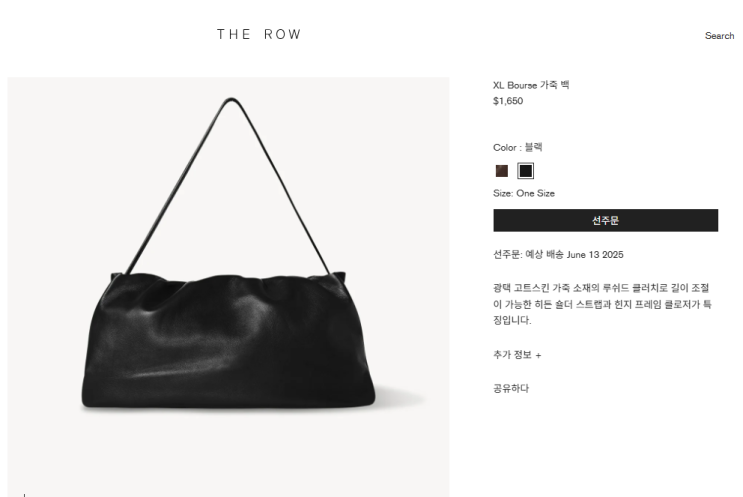The width and height of the screenshot is (743, 497).
Task: Click the $1,650 price text
Action: [x=508, y=101]
